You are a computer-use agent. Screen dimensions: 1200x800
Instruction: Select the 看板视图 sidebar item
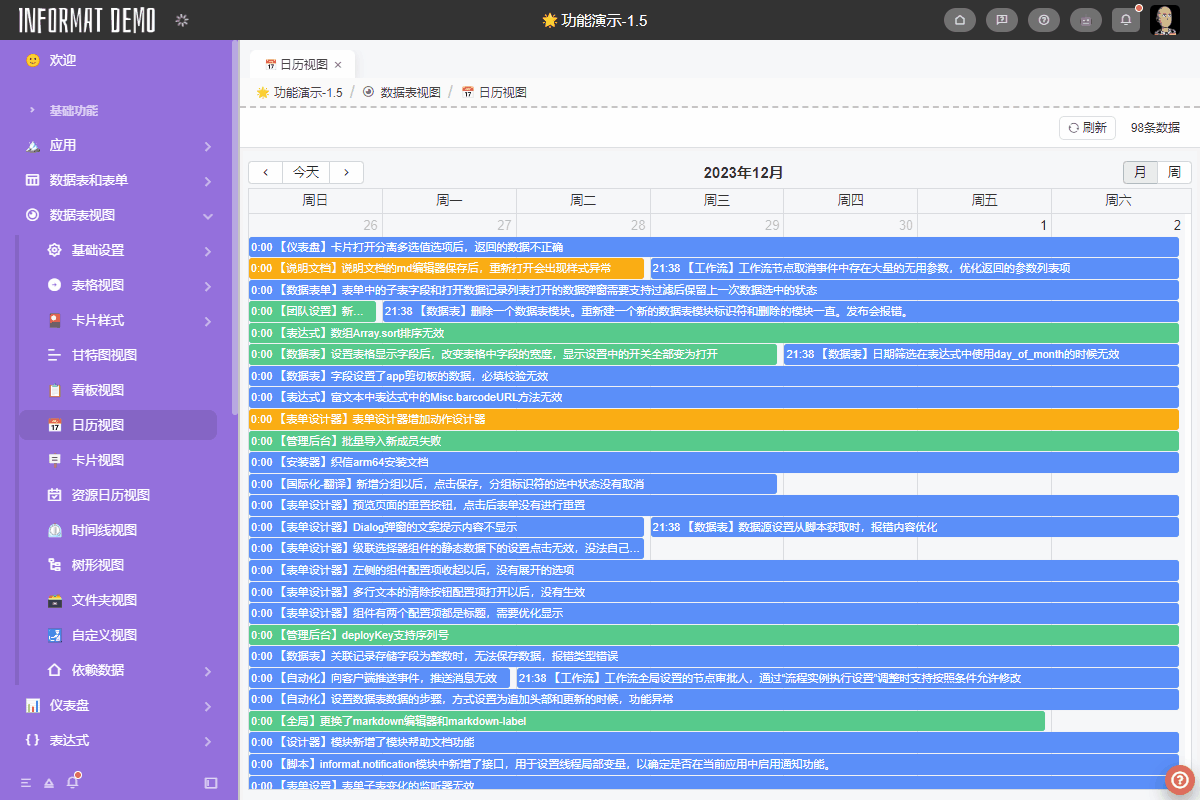click(97, 390)
